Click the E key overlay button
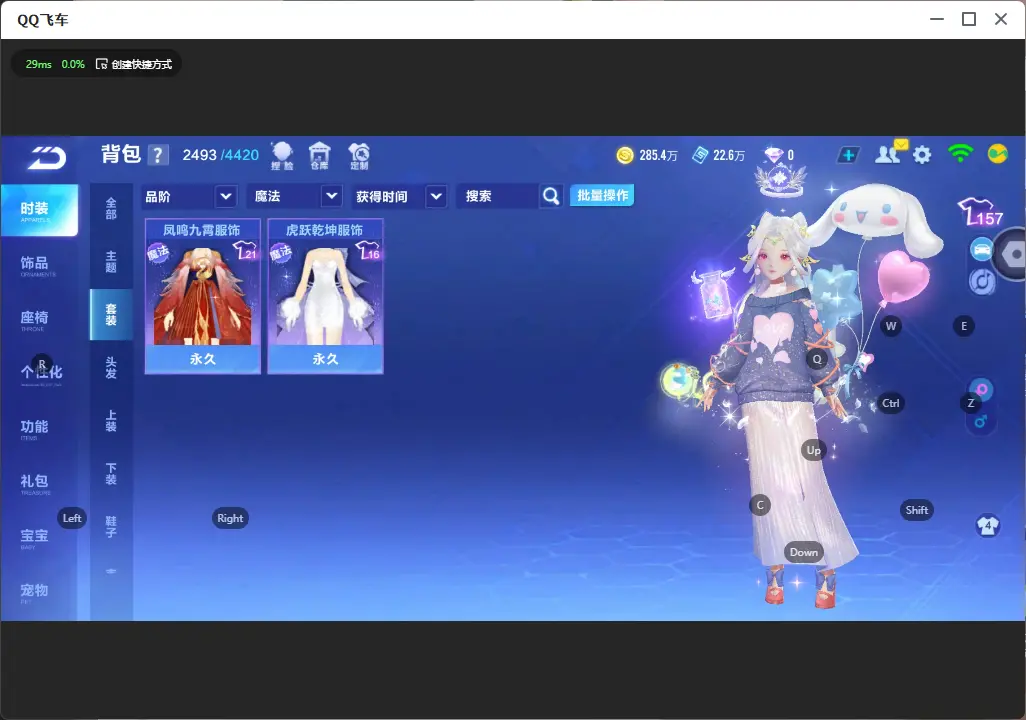 coord(964,326)
